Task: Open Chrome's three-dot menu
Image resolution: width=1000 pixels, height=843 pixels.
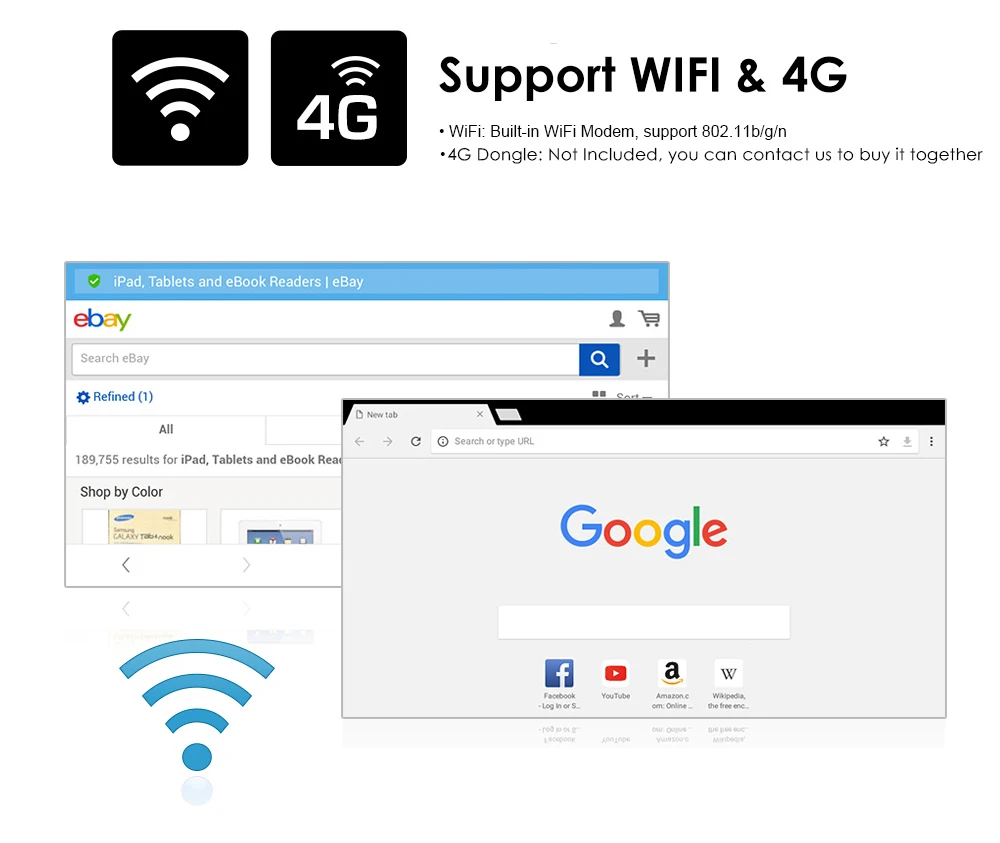Action: (x=931, y=441)
